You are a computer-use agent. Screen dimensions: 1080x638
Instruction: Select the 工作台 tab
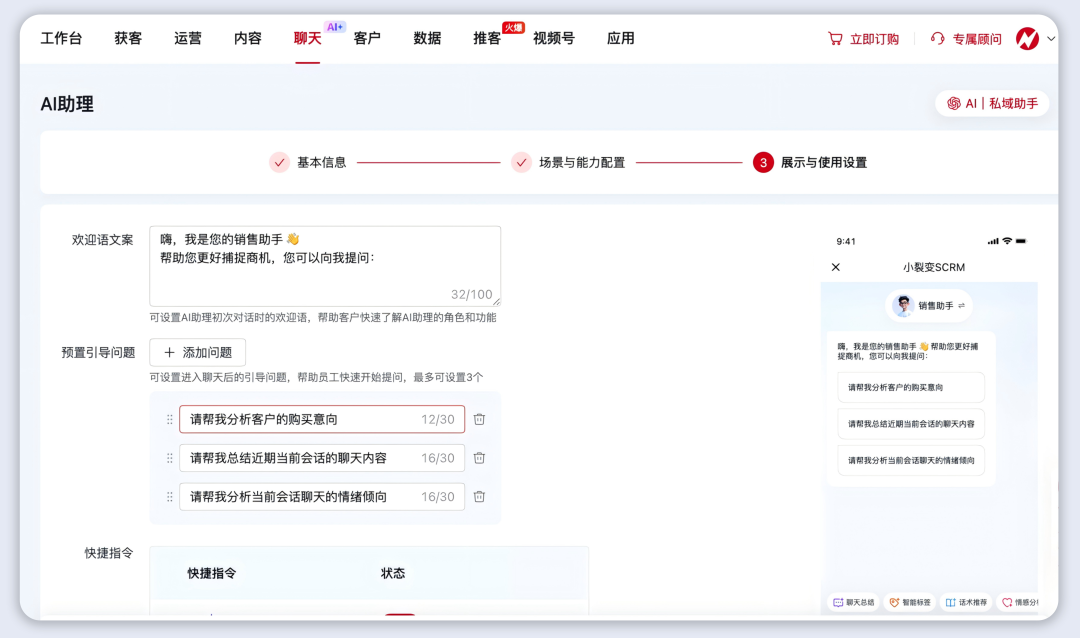point(62,38)
